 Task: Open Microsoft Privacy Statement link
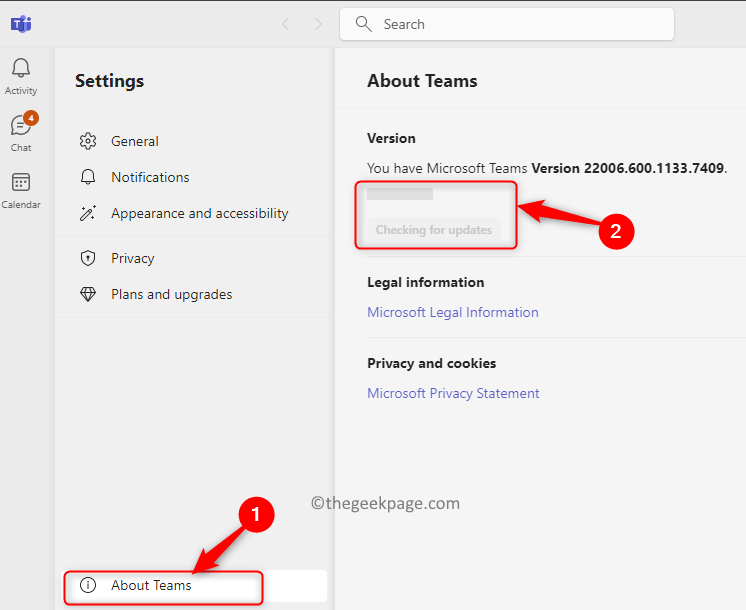[x=453, y=394]
